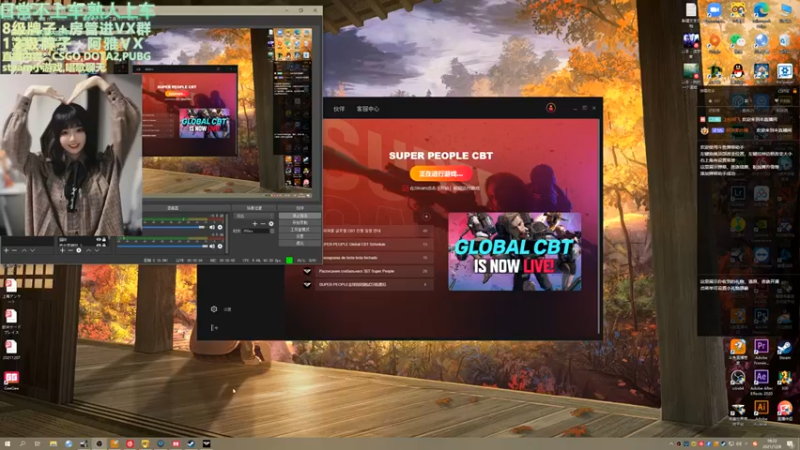Toggle lock on the first OBS source
Screen dimensions: 800x450
pos(104,239)
